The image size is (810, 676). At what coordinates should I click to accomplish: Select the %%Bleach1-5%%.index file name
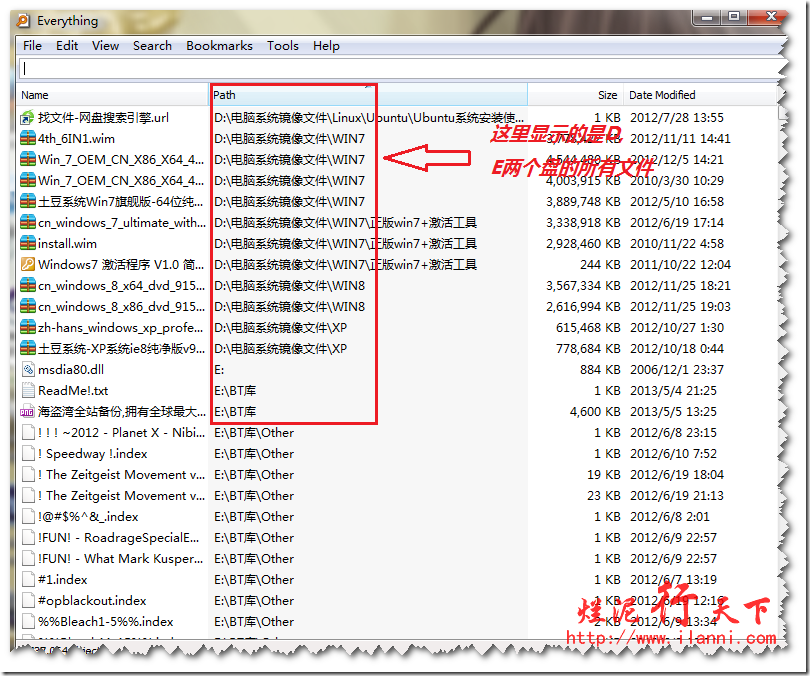105,622
